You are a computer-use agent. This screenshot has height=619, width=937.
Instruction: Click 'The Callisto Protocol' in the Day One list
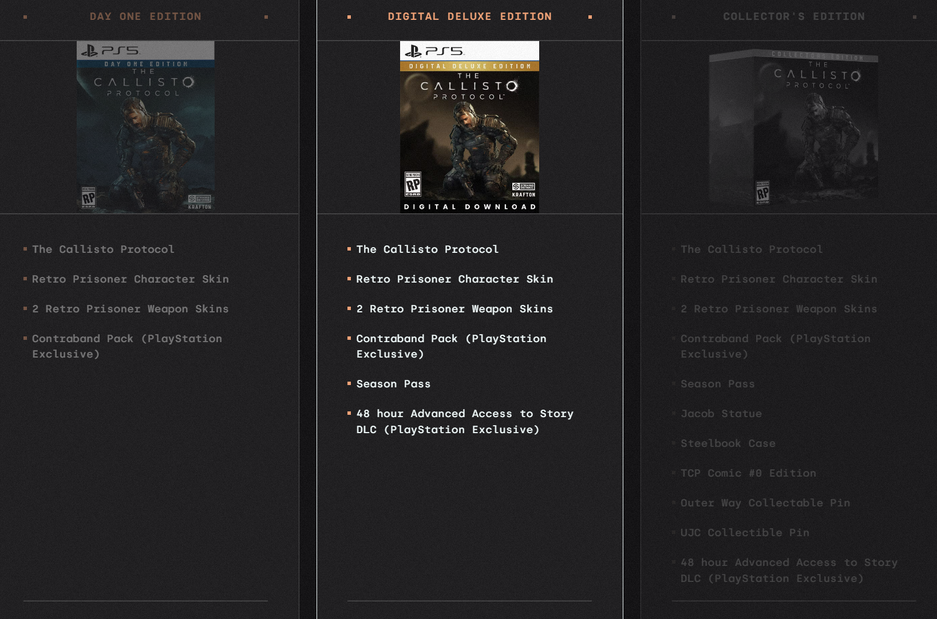tap(103, 249)
